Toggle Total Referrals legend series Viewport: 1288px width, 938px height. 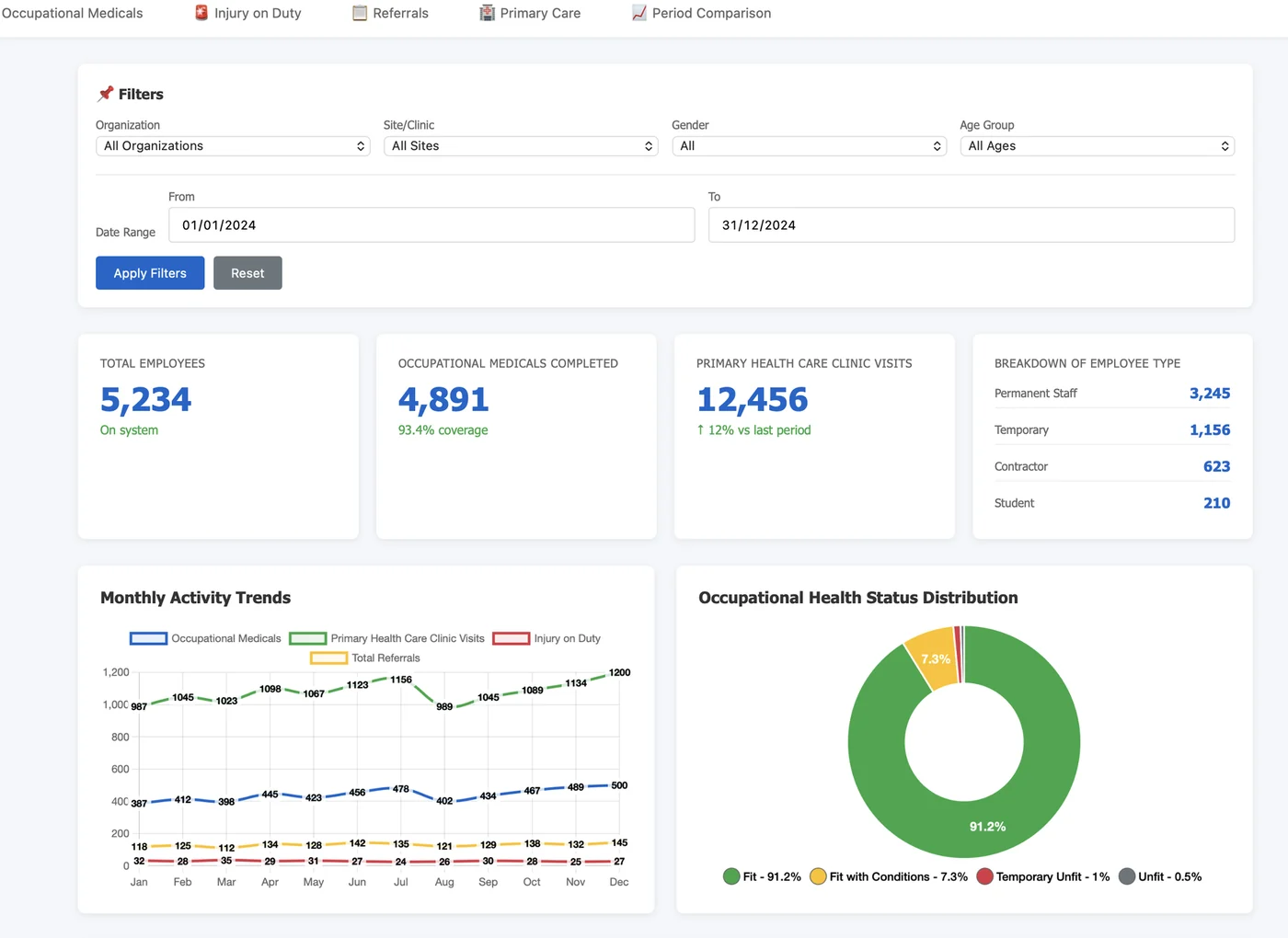point(365,658)
